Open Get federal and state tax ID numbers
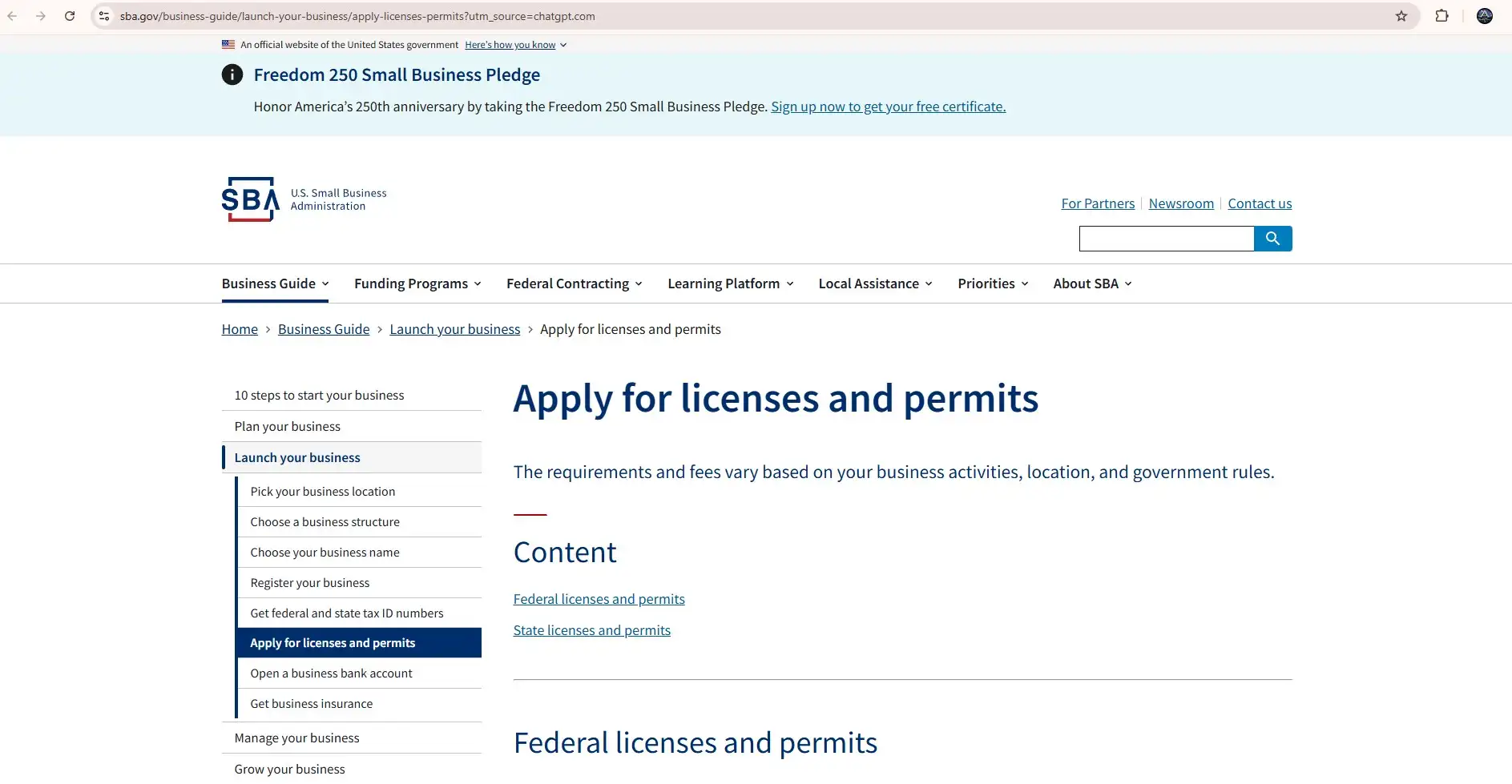 (x=360, y=613)
